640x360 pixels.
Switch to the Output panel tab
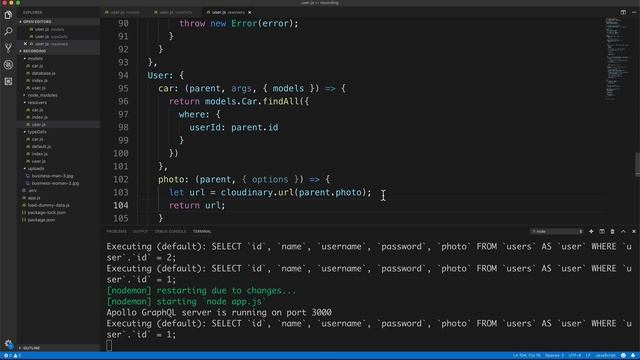[140, 231]
